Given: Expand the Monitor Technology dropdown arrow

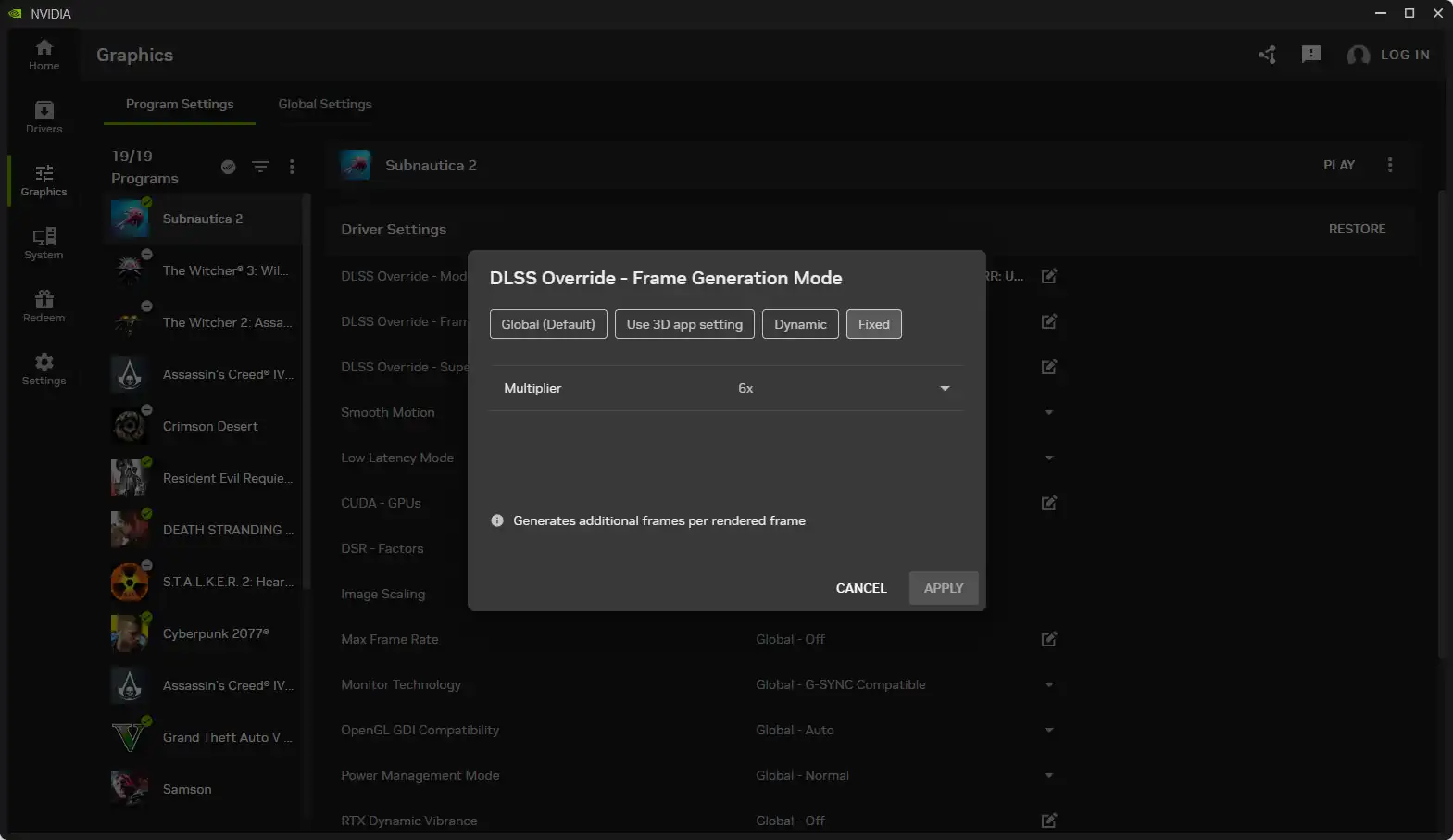Looking at the screenshot, I should [1048, 684].
